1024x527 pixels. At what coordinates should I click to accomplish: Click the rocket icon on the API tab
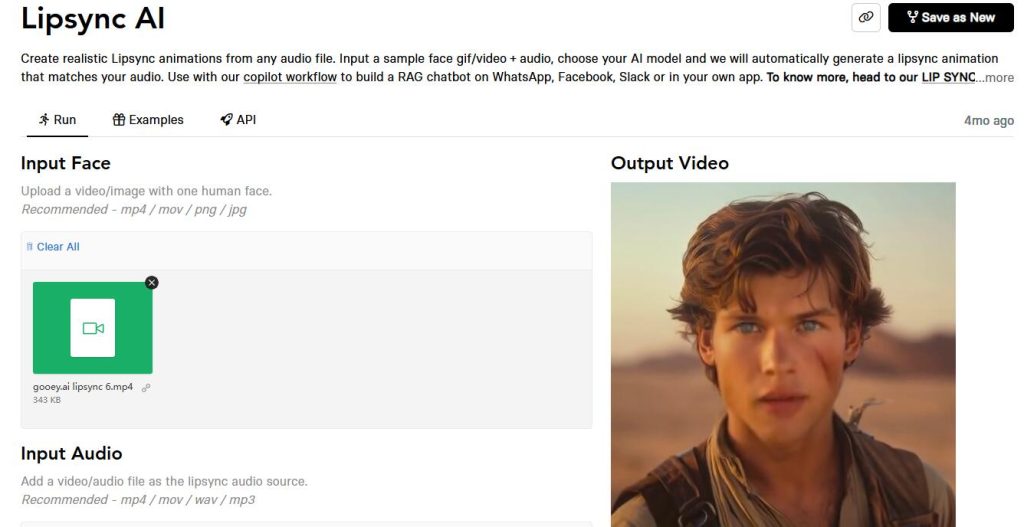pos(227,120)
